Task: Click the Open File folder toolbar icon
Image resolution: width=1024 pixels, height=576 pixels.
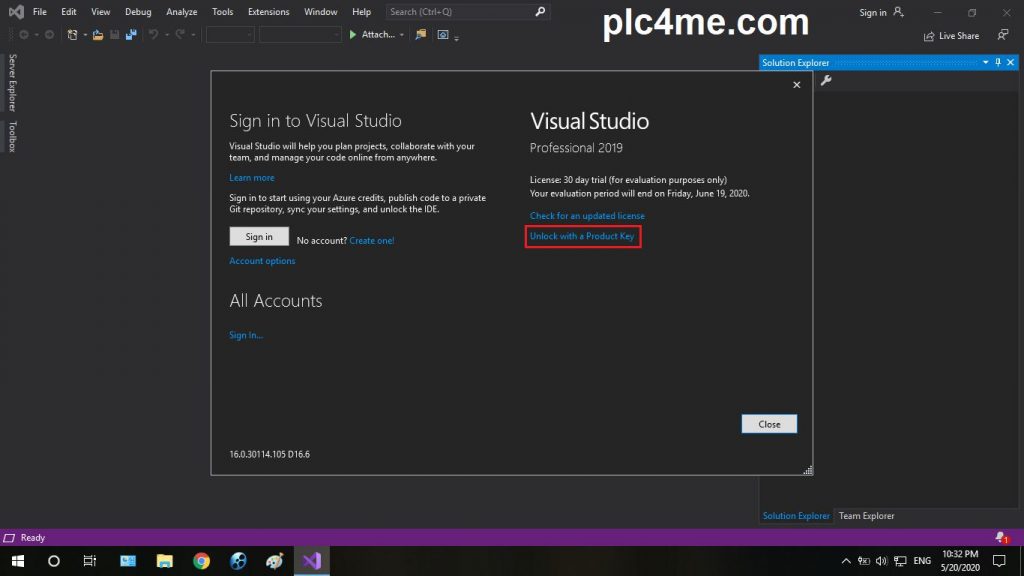Action: click(x=98, y=34)
